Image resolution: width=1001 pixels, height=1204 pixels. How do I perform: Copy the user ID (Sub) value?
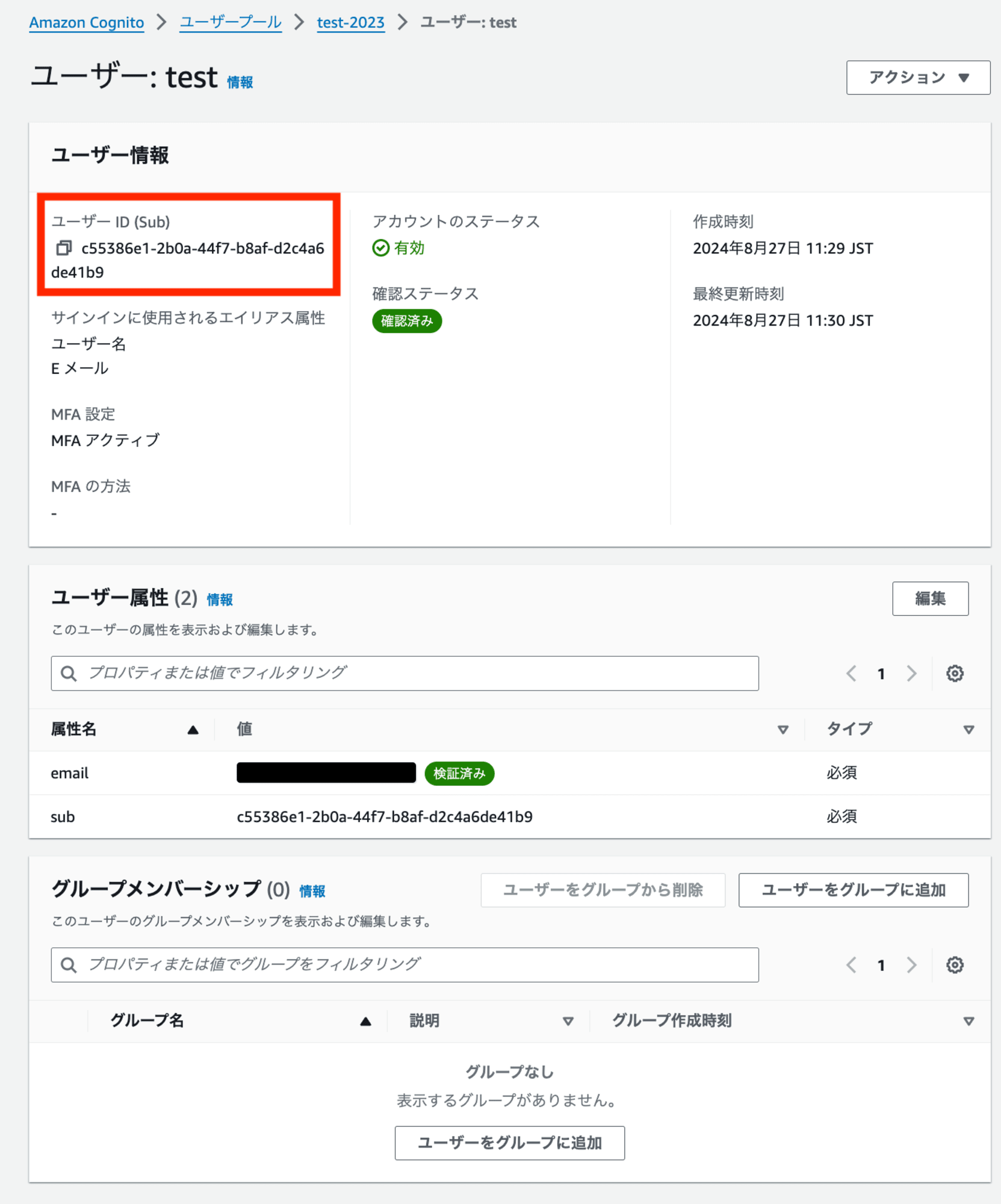[64, 248]
